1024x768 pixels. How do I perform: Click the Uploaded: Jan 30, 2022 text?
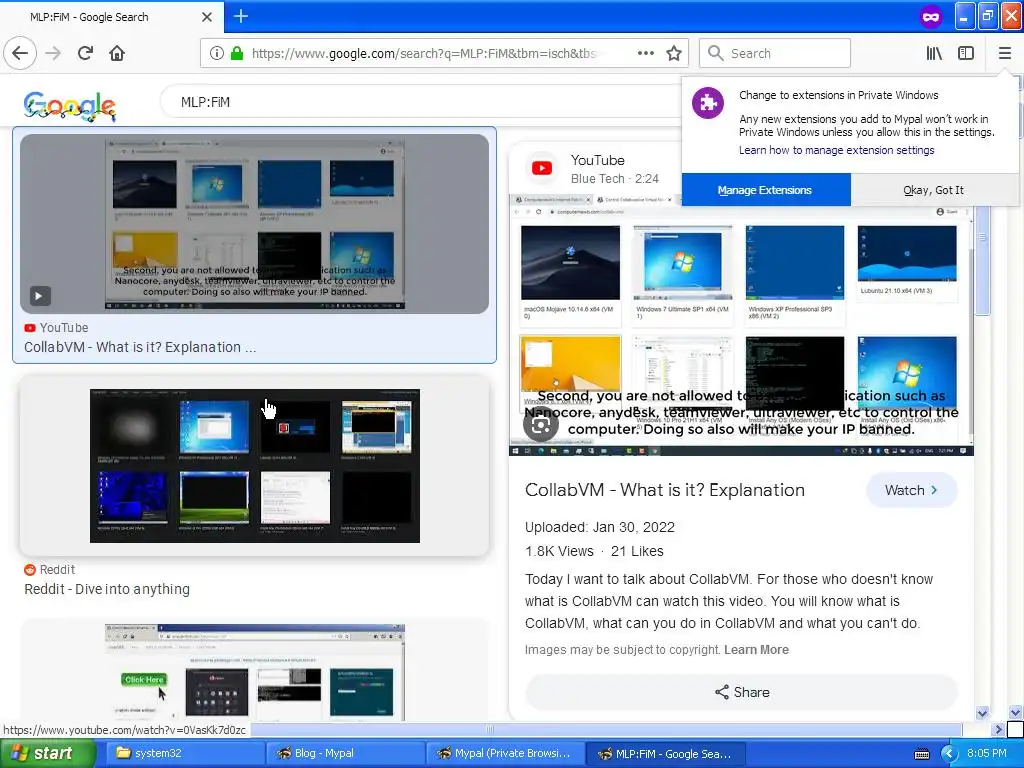pos(600,527)
